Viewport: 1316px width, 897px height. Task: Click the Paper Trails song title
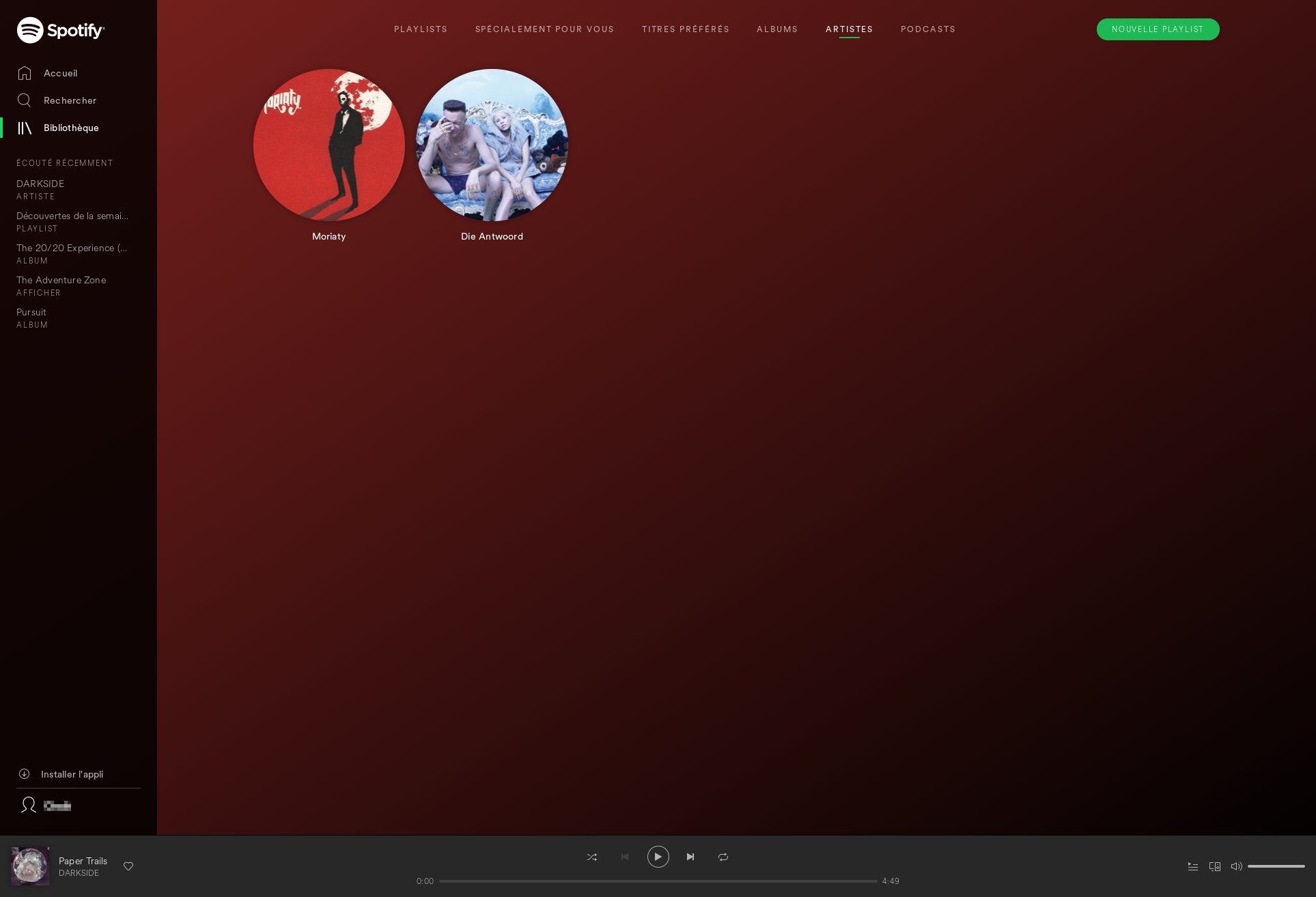tap(83, 861)
